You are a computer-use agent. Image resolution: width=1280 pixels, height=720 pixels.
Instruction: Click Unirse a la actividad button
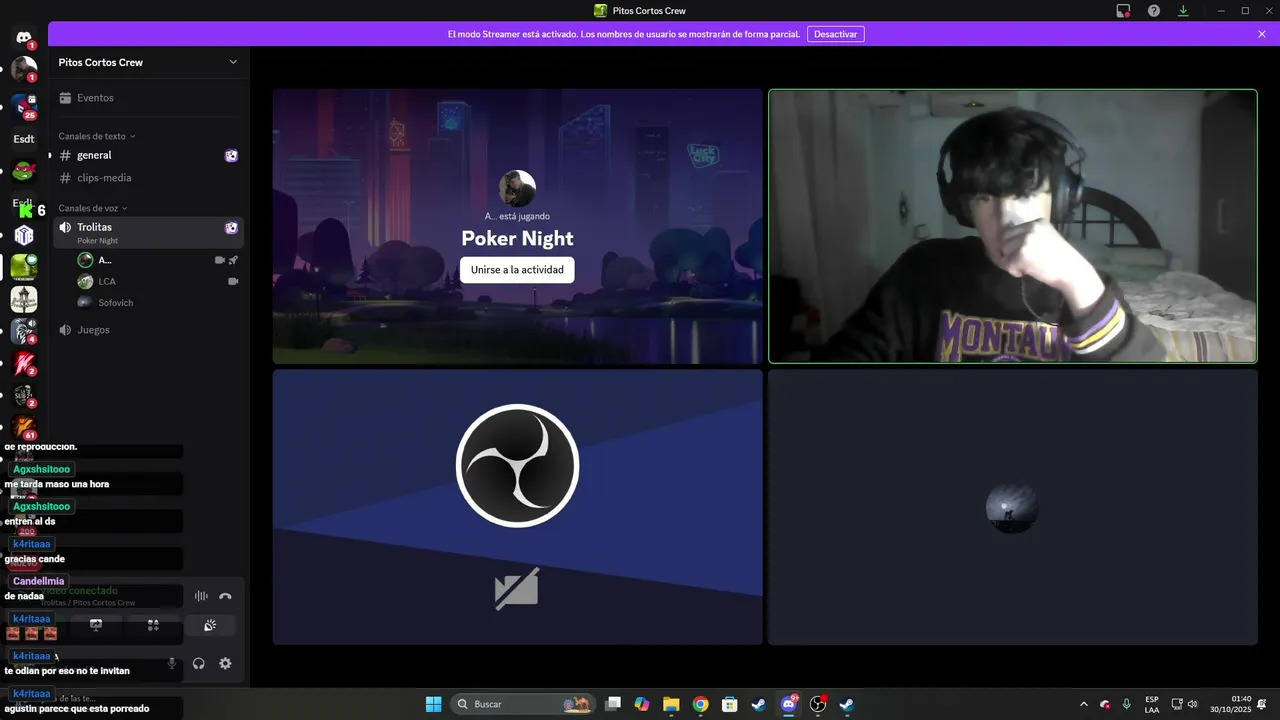coord(517,270)
